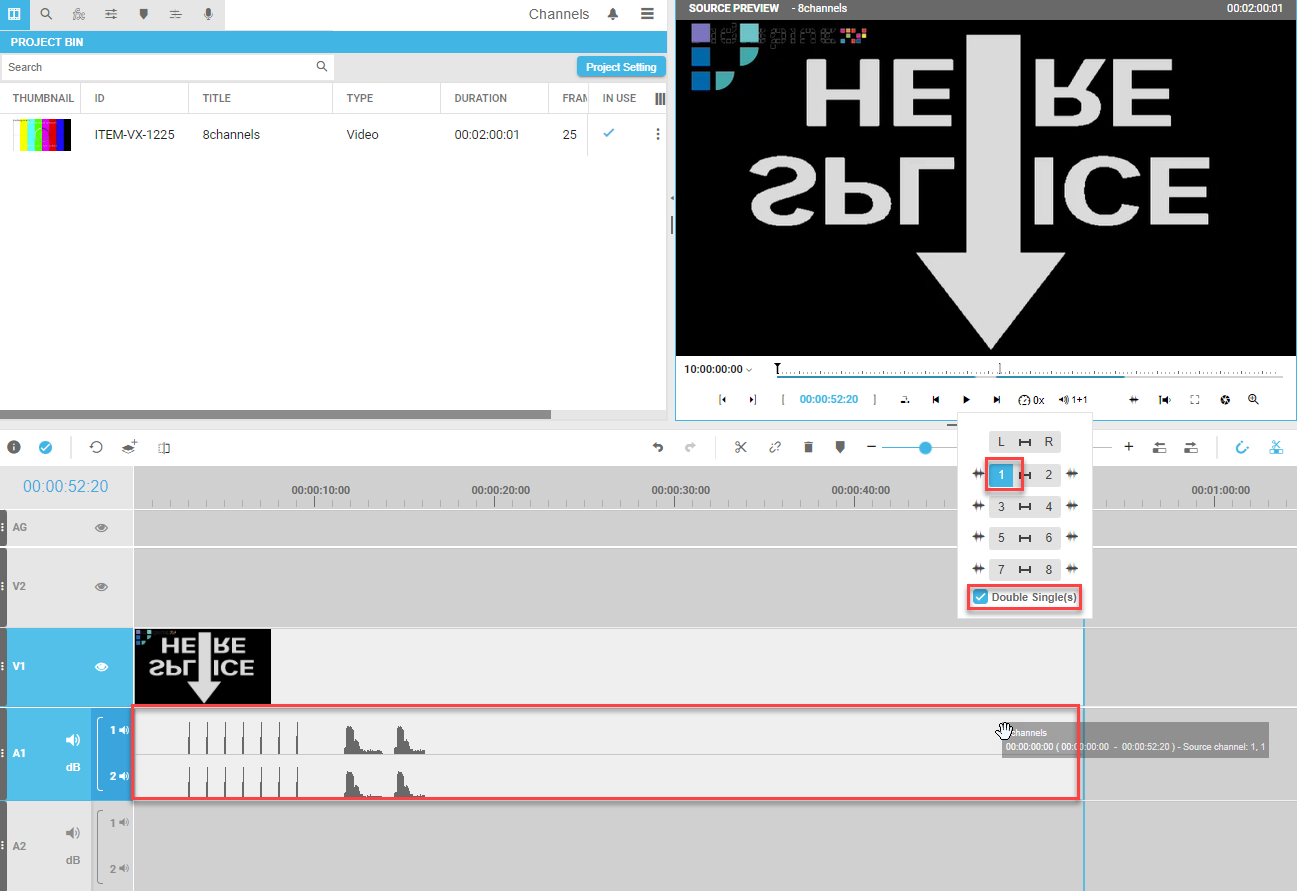Click the timeline zoom slider handle
This screenshot has width=1297, height=891.
(x=926, y=447)
